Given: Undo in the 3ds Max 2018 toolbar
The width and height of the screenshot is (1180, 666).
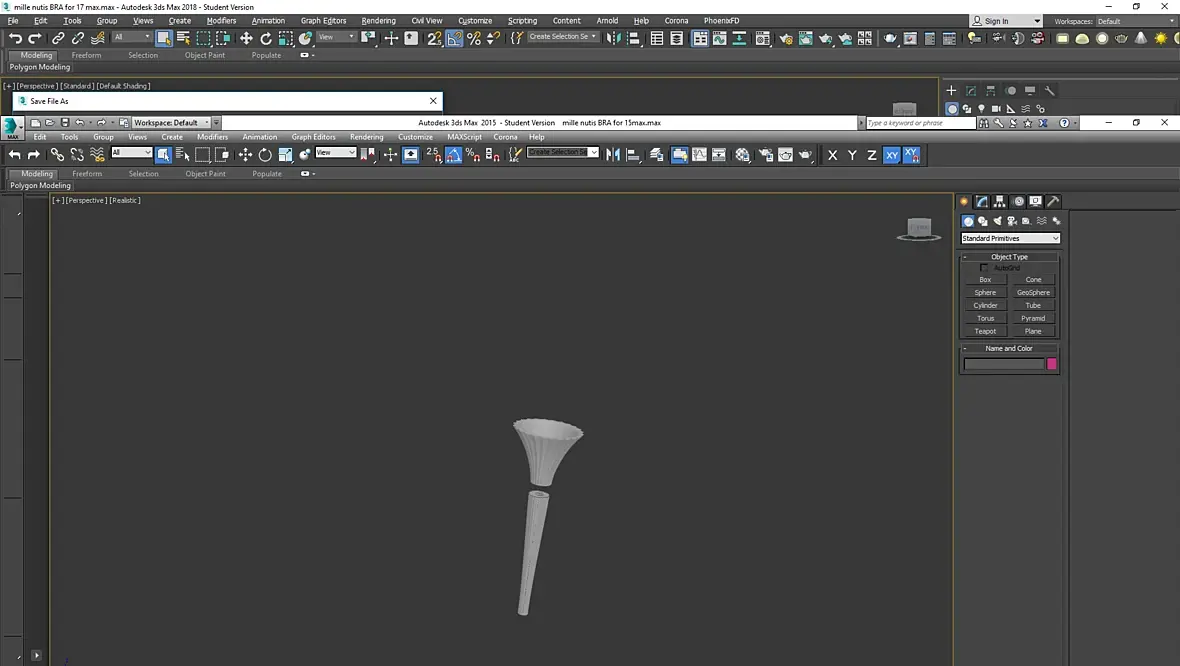Looking at the screenshot, I should click(15, 38).
